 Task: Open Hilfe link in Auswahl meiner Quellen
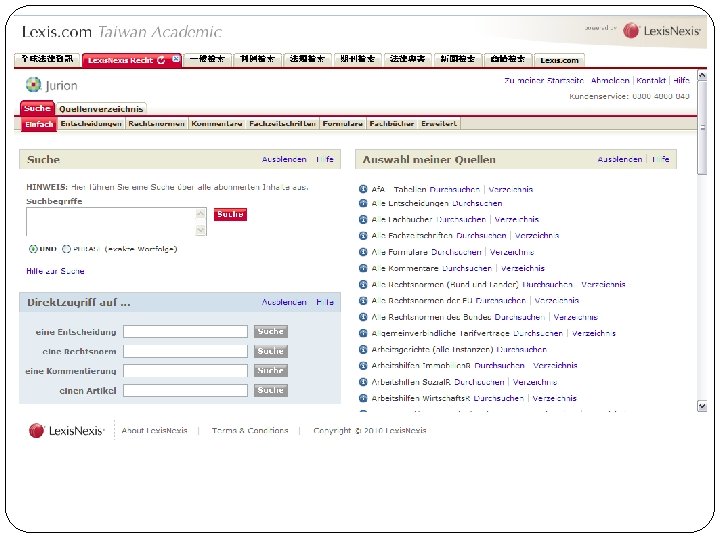pos(661,159)
